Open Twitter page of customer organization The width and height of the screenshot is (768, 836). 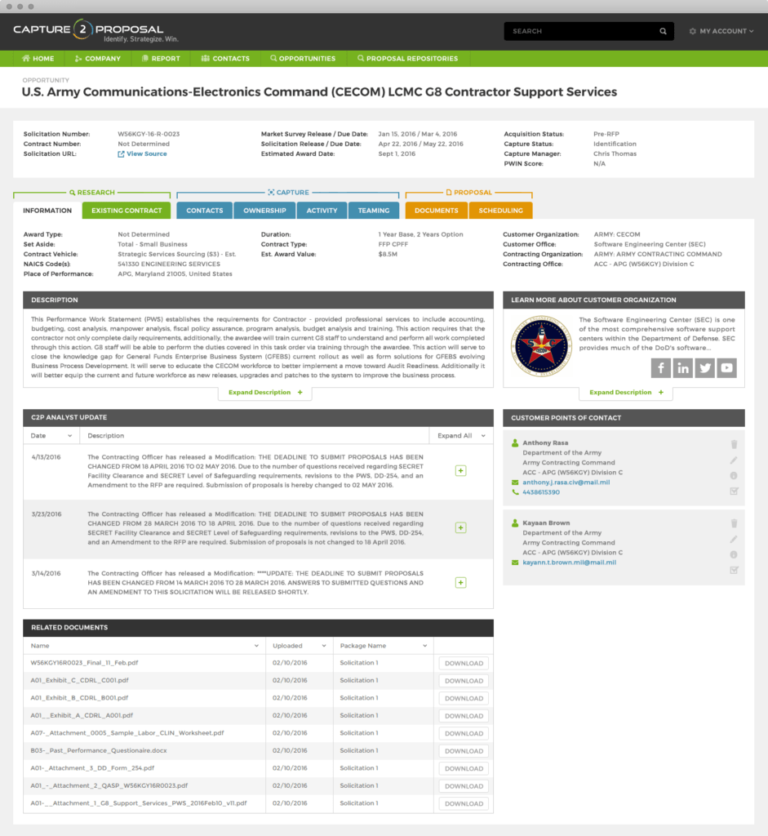coord(705,368)
